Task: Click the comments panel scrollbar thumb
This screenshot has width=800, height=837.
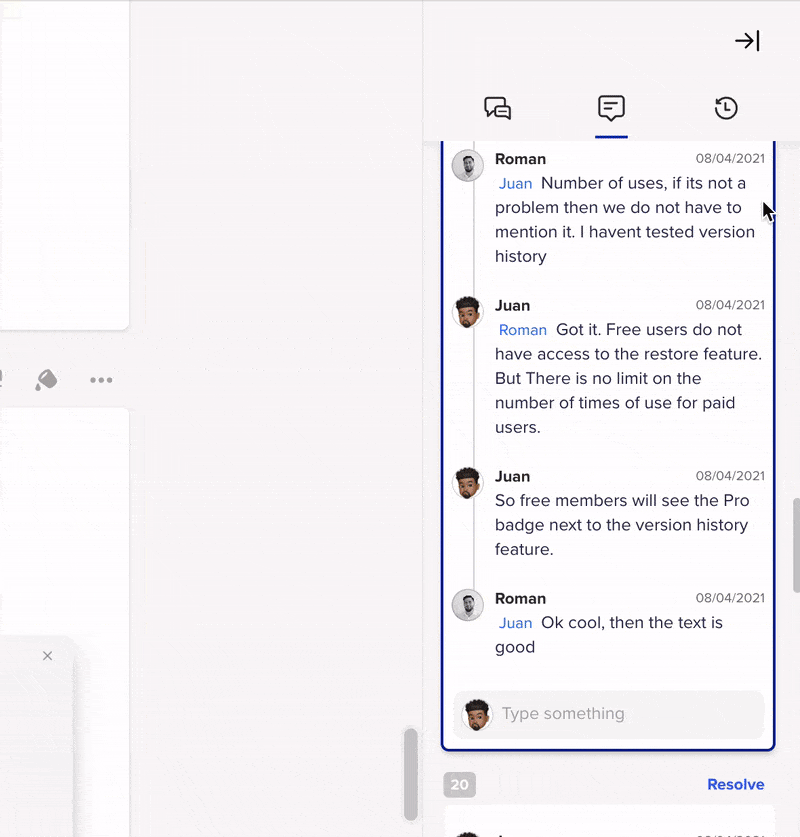Action: coord(796,545)
